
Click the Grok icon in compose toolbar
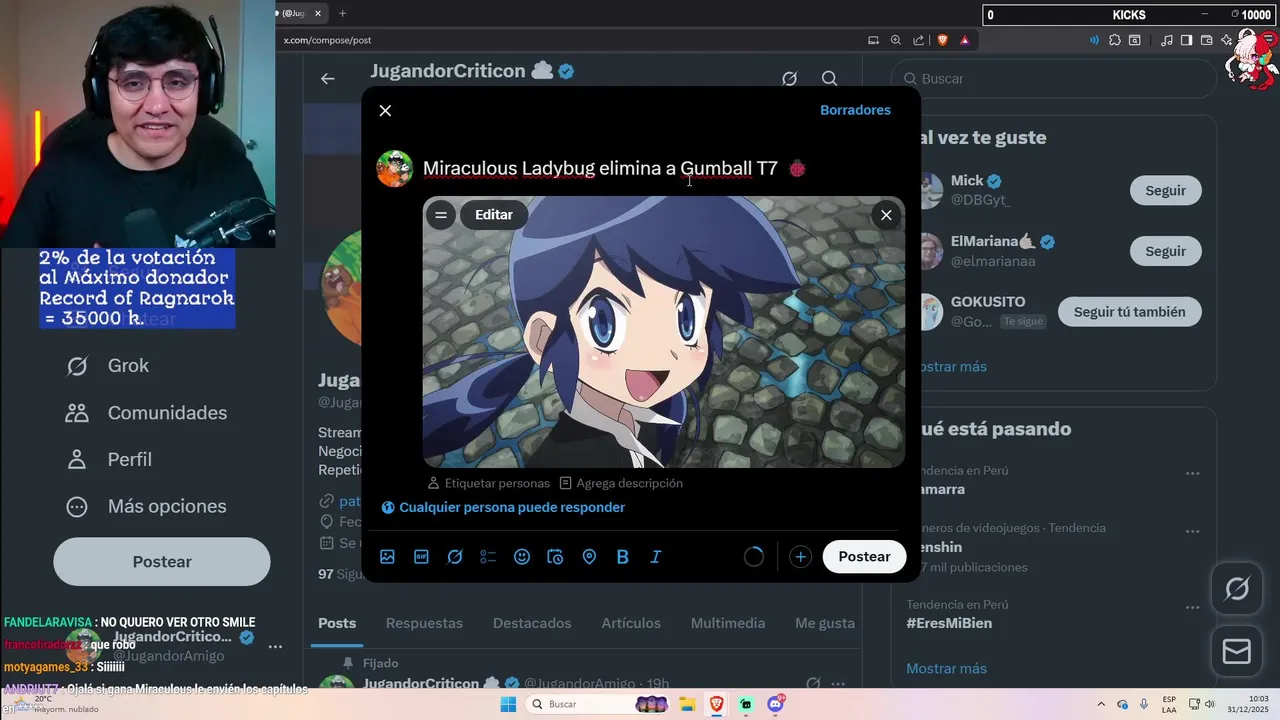pos(455,557)
